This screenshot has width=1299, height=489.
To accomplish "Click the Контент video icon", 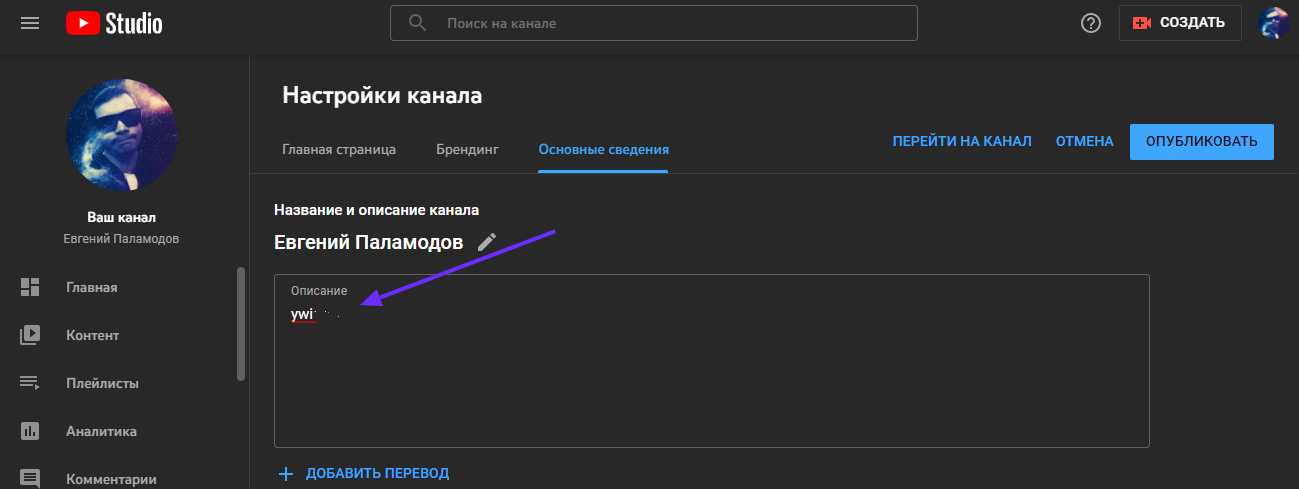I will click(30, 335).
